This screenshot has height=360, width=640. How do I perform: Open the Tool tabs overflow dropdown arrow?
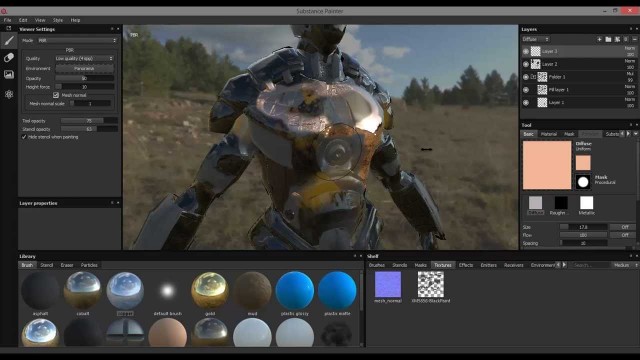[636, 134]
